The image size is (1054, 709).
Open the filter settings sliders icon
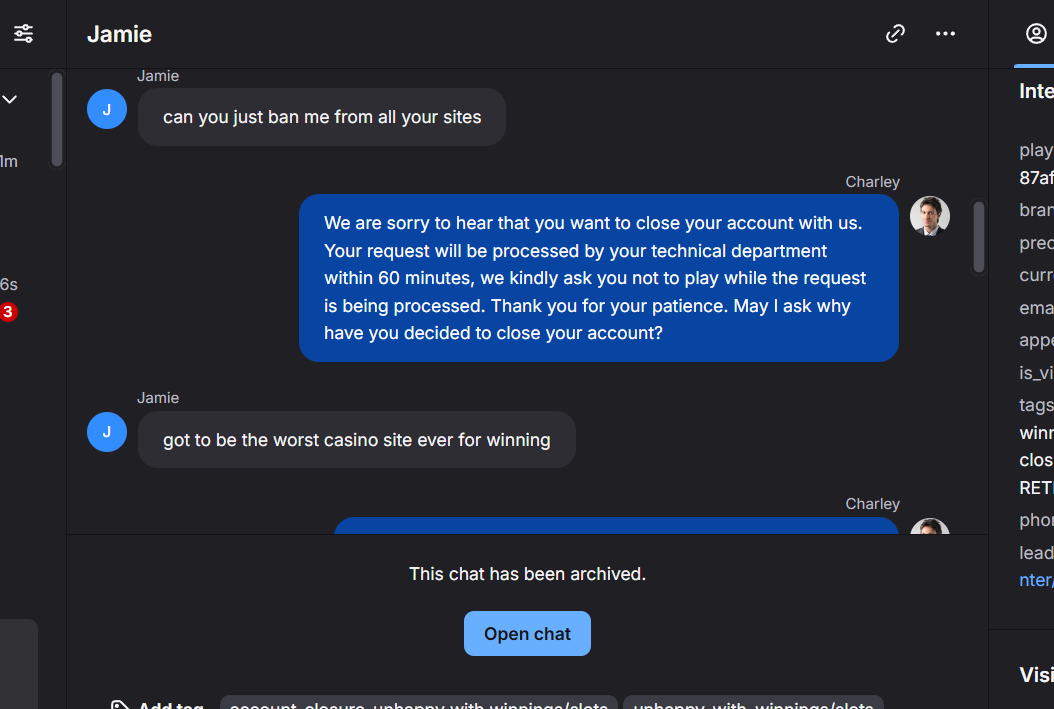pyautogui.click(x=24, y=34)
